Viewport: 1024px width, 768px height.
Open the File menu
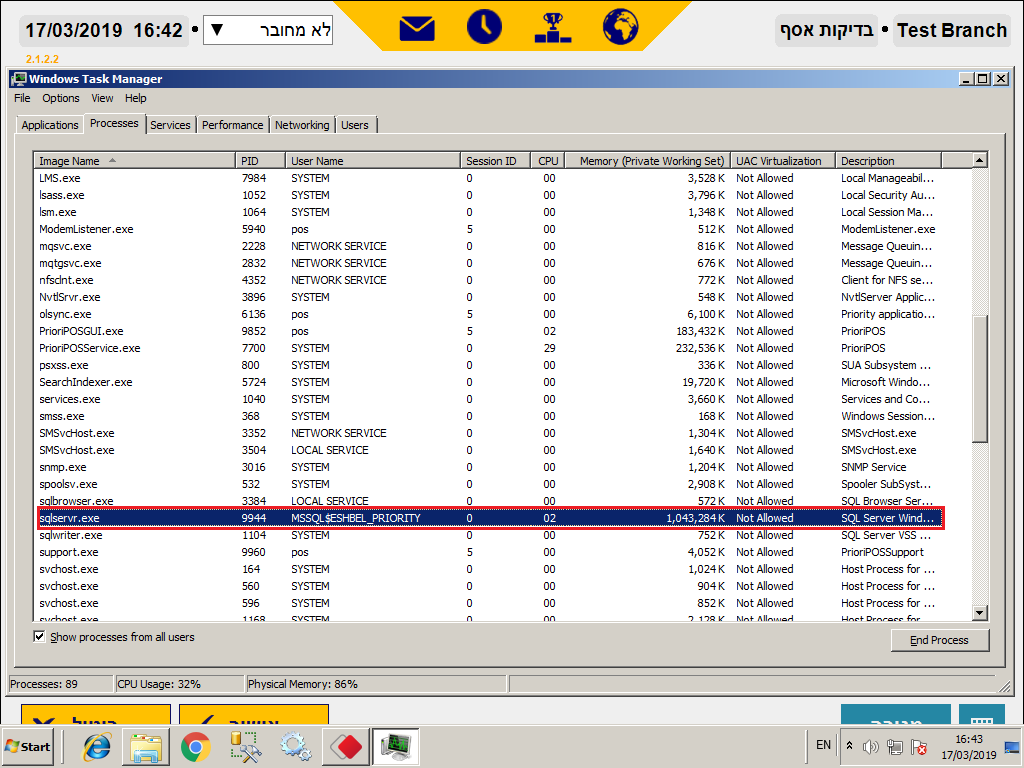coord(22,98)
